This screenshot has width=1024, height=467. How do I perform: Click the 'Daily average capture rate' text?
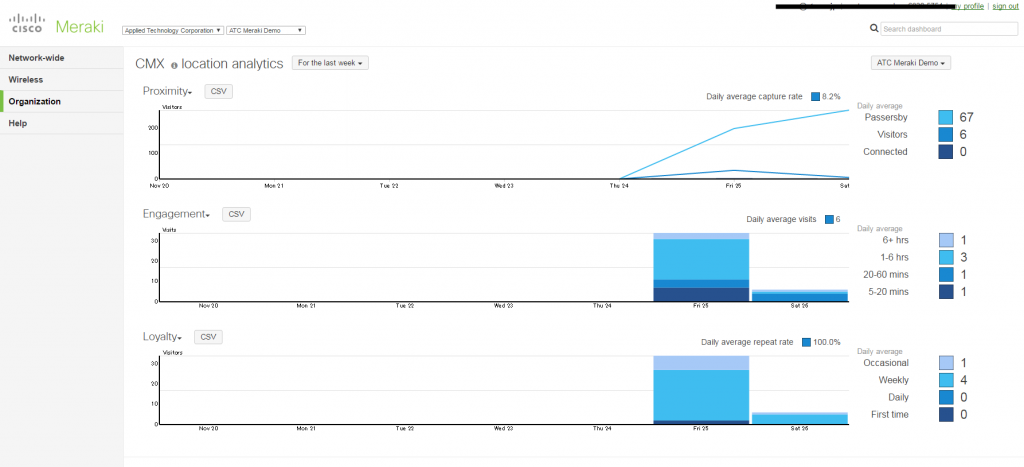(x=754, y=97)
